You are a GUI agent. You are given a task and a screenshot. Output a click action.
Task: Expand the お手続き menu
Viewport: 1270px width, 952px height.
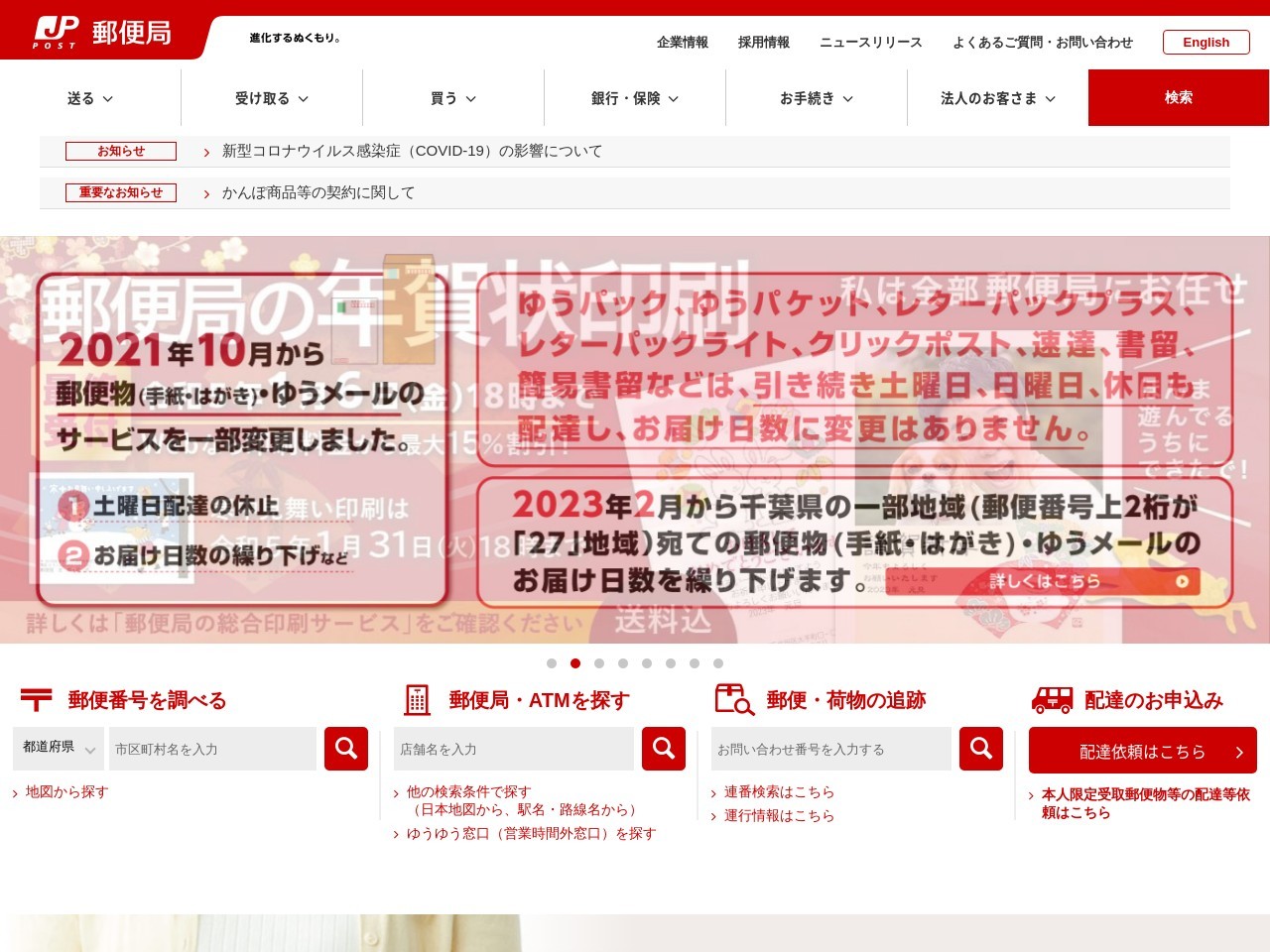[817, 98]
